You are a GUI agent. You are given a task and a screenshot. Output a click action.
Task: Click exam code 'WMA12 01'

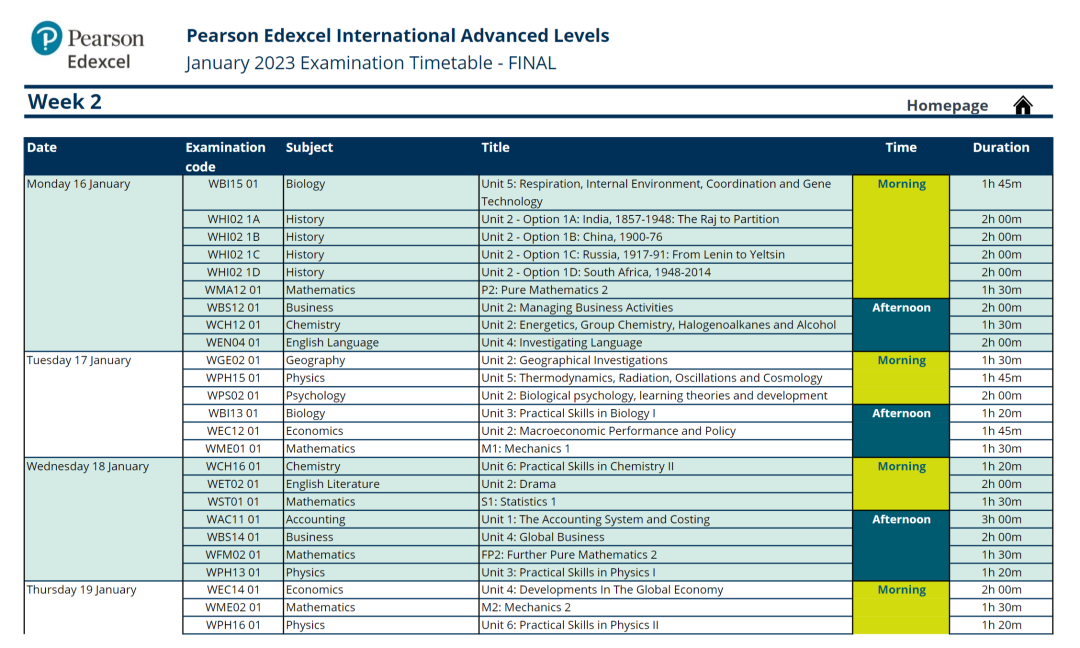233,290
